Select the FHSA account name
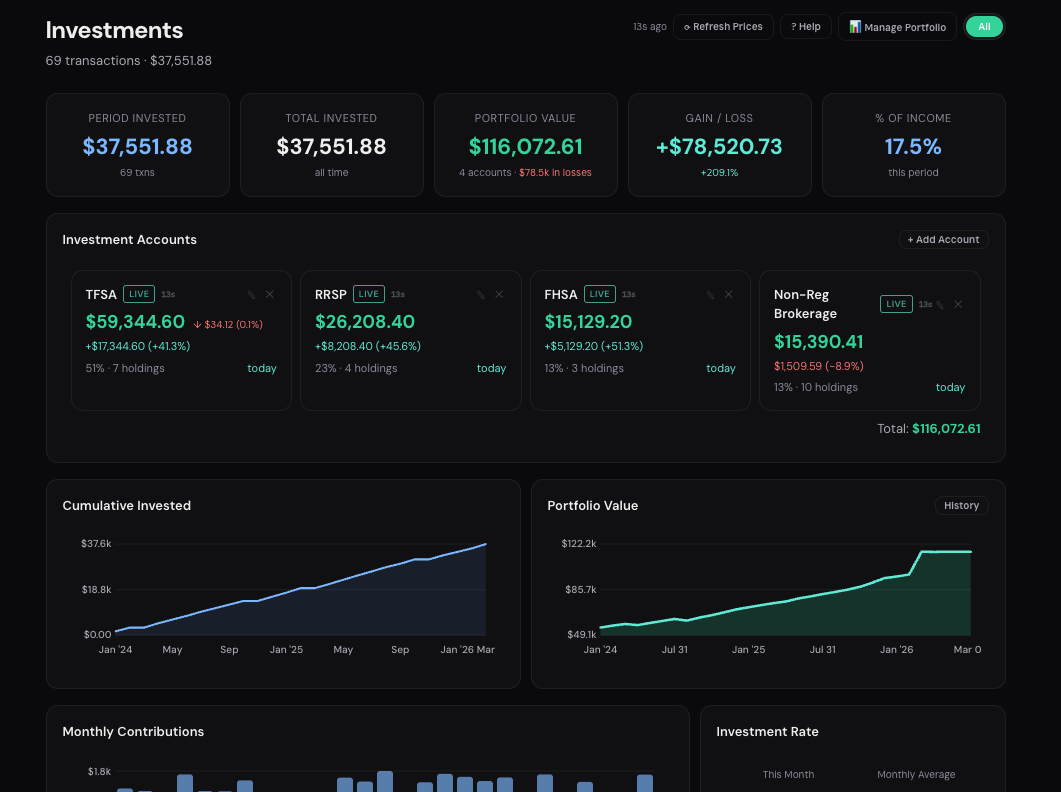The width and height of the screenshot is (1061, 792). (x=560, y=294)
